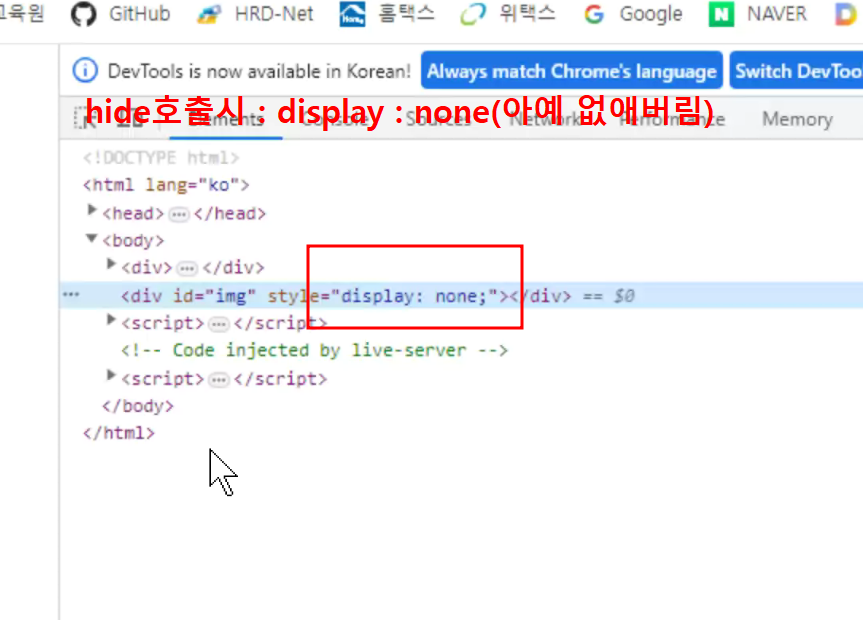Open the Google bookmark
Image resolution: width=863 pixels, height=620 pixels.
tap(633, 14)
